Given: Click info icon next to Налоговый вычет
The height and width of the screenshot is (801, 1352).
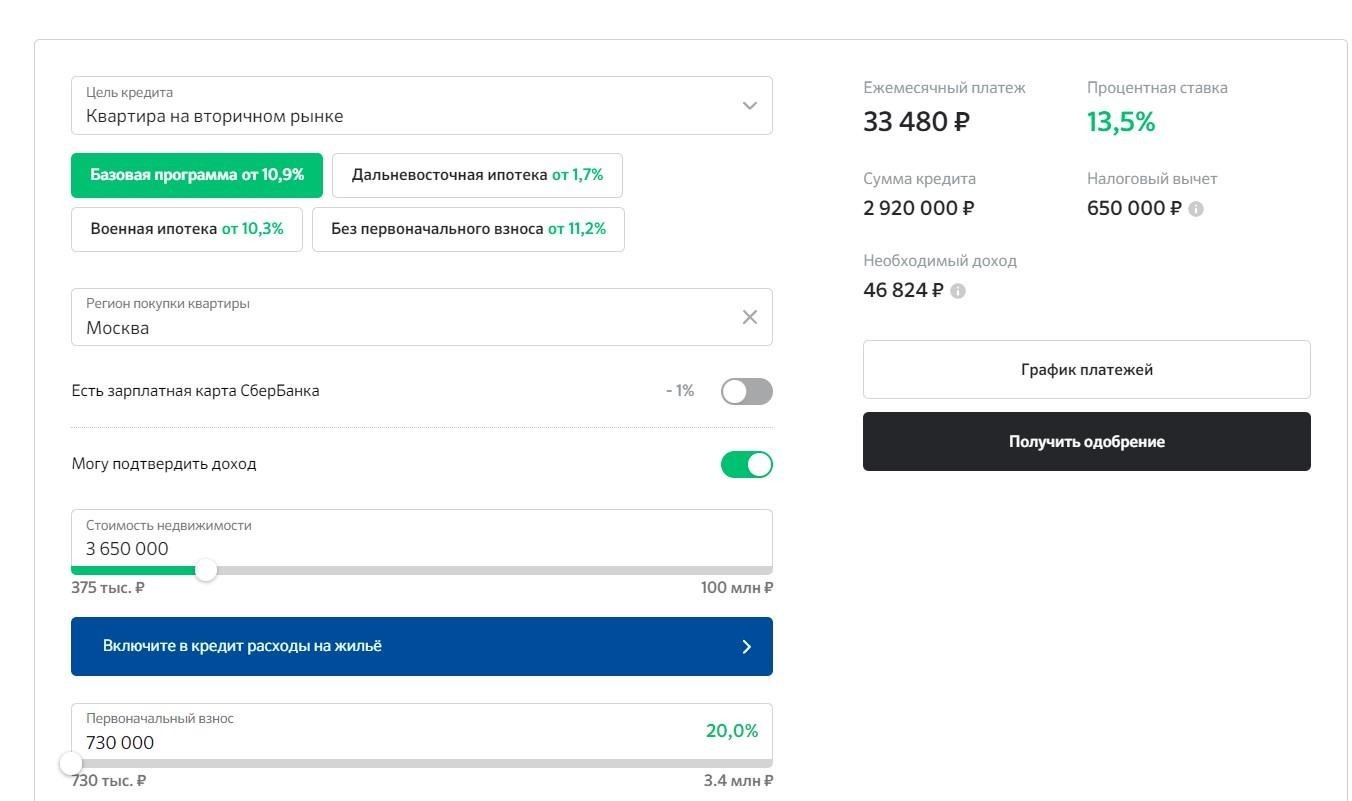Looking at the screenshot, I should tap(1196, 209).
